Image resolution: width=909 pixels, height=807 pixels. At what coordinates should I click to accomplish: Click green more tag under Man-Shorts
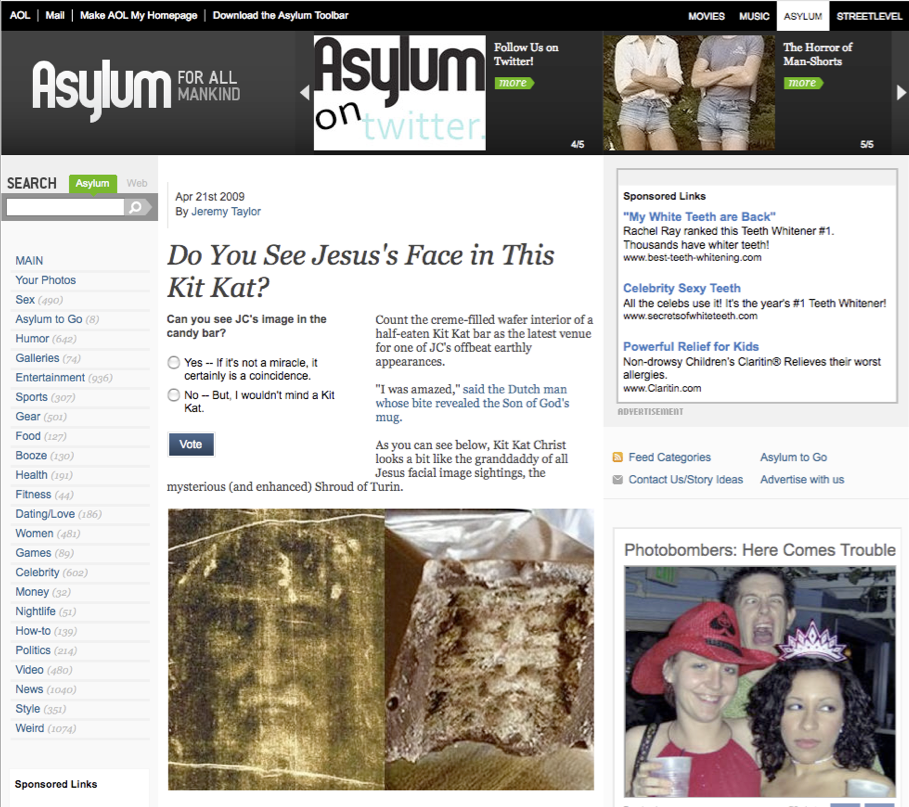(x=803, y=83)
